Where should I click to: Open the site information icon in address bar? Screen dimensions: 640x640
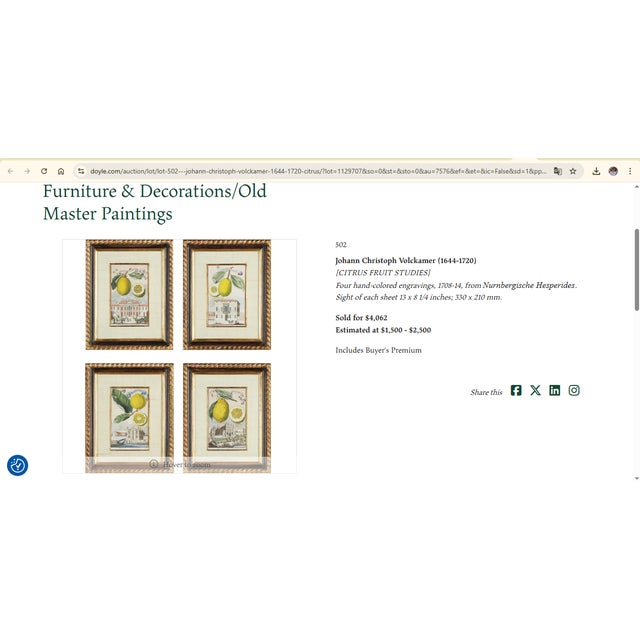(81, 171)
